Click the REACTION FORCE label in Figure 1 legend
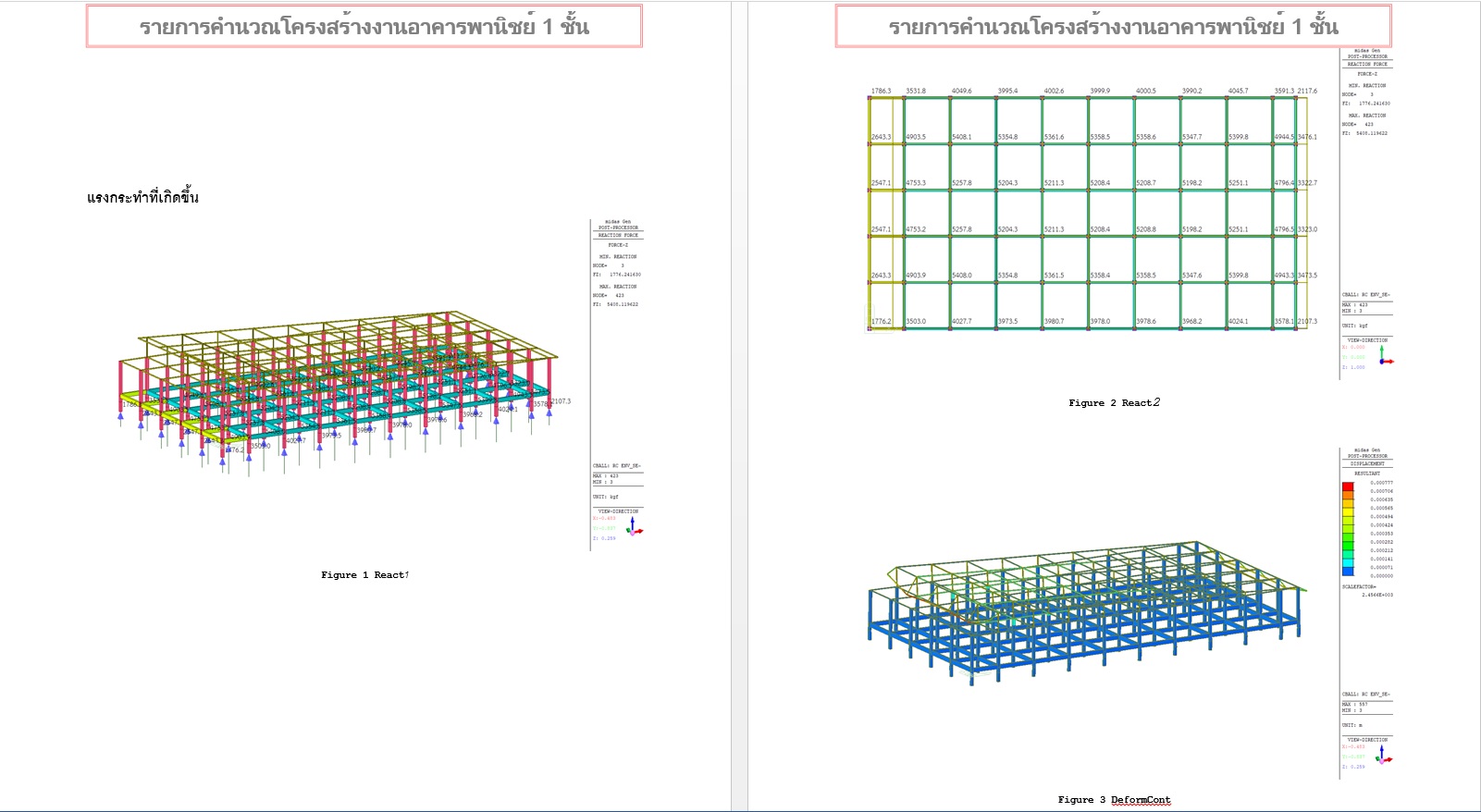Screen dimensions: 1481x812 coord(617,236)
